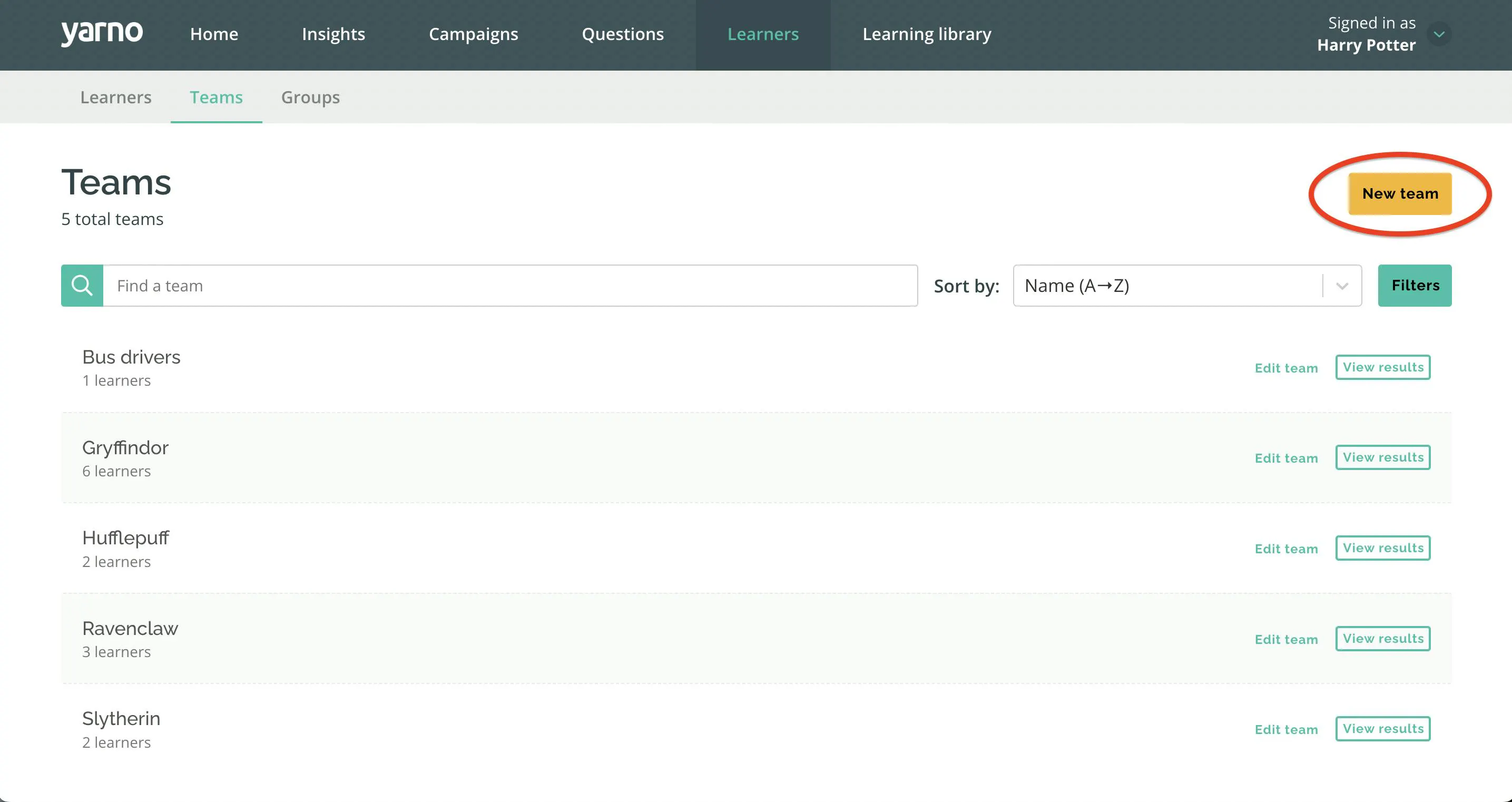
Task: Edit team for Hufflepuff
Action: point(1286,549)
